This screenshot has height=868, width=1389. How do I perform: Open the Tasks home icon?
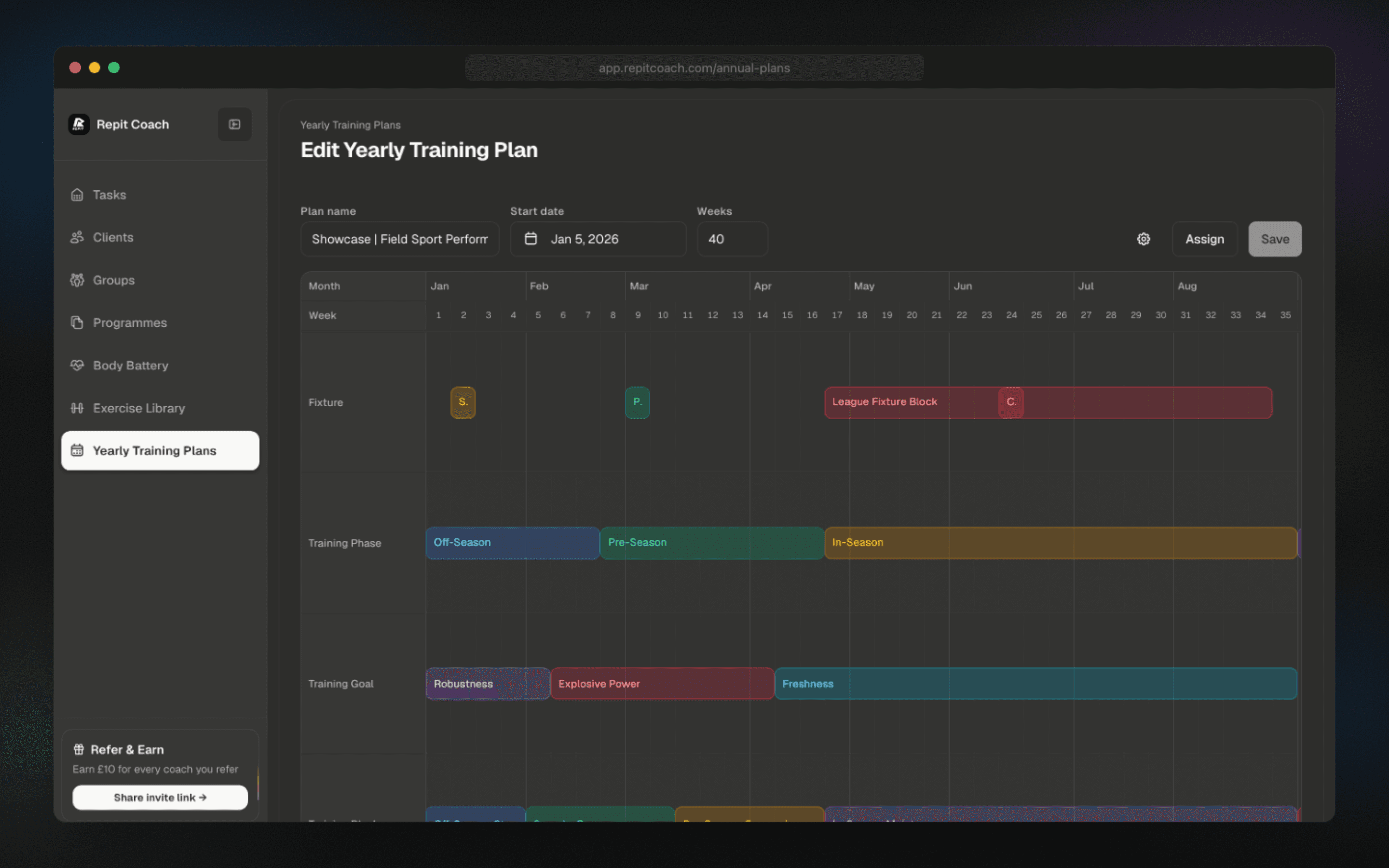[x=78, y=195]
